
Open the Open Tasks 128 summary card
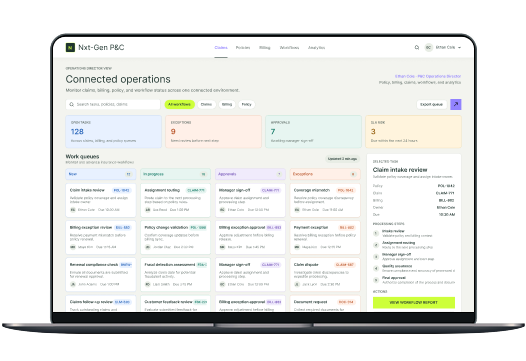[113, 132]
